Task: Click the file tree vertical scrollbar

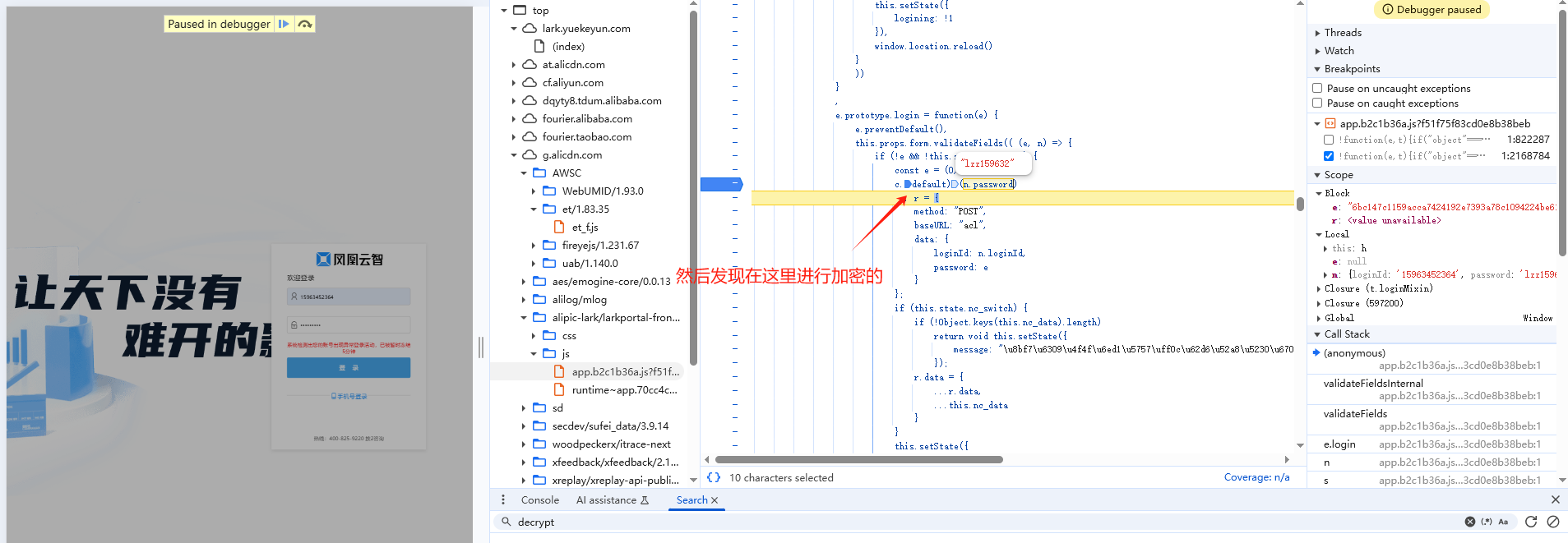Action: click(x=693, y=189)
